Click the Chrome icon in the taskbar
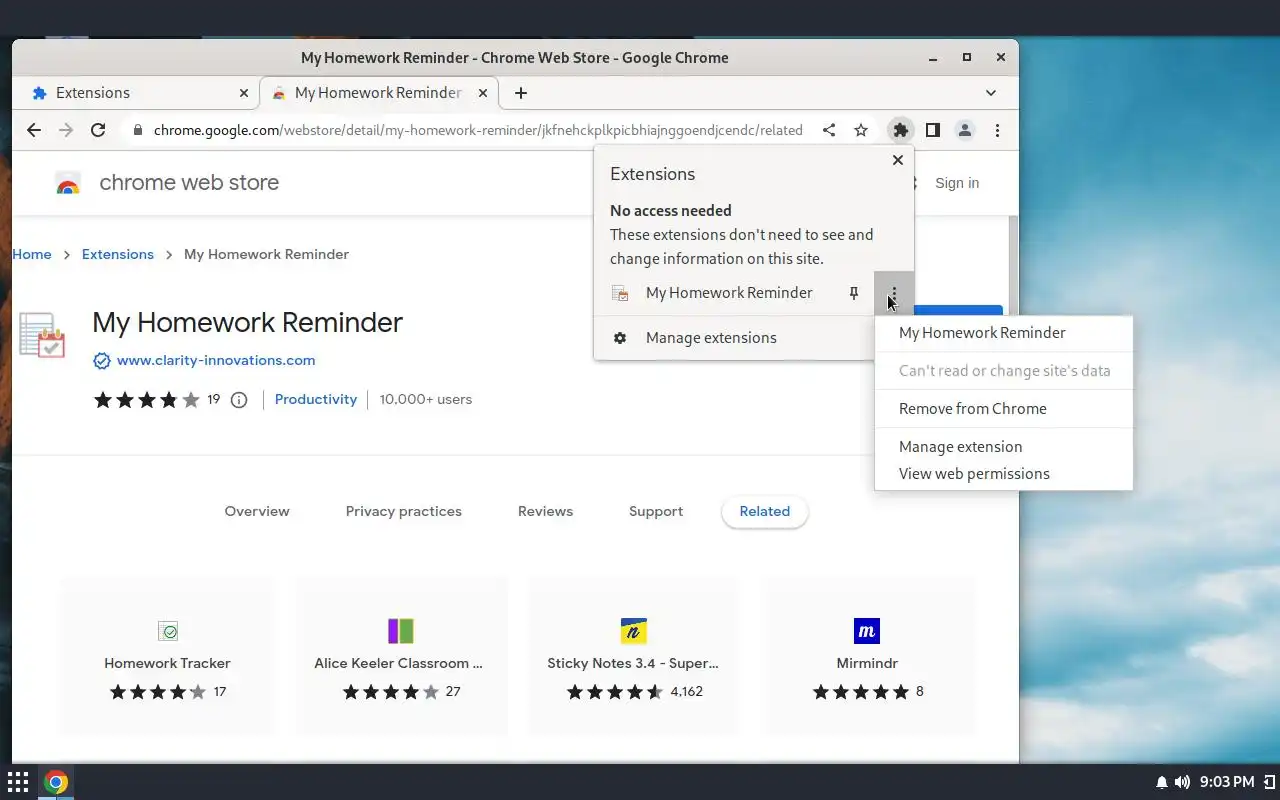The width and height of the screenshot is (1280, 800). click(56, 782)
